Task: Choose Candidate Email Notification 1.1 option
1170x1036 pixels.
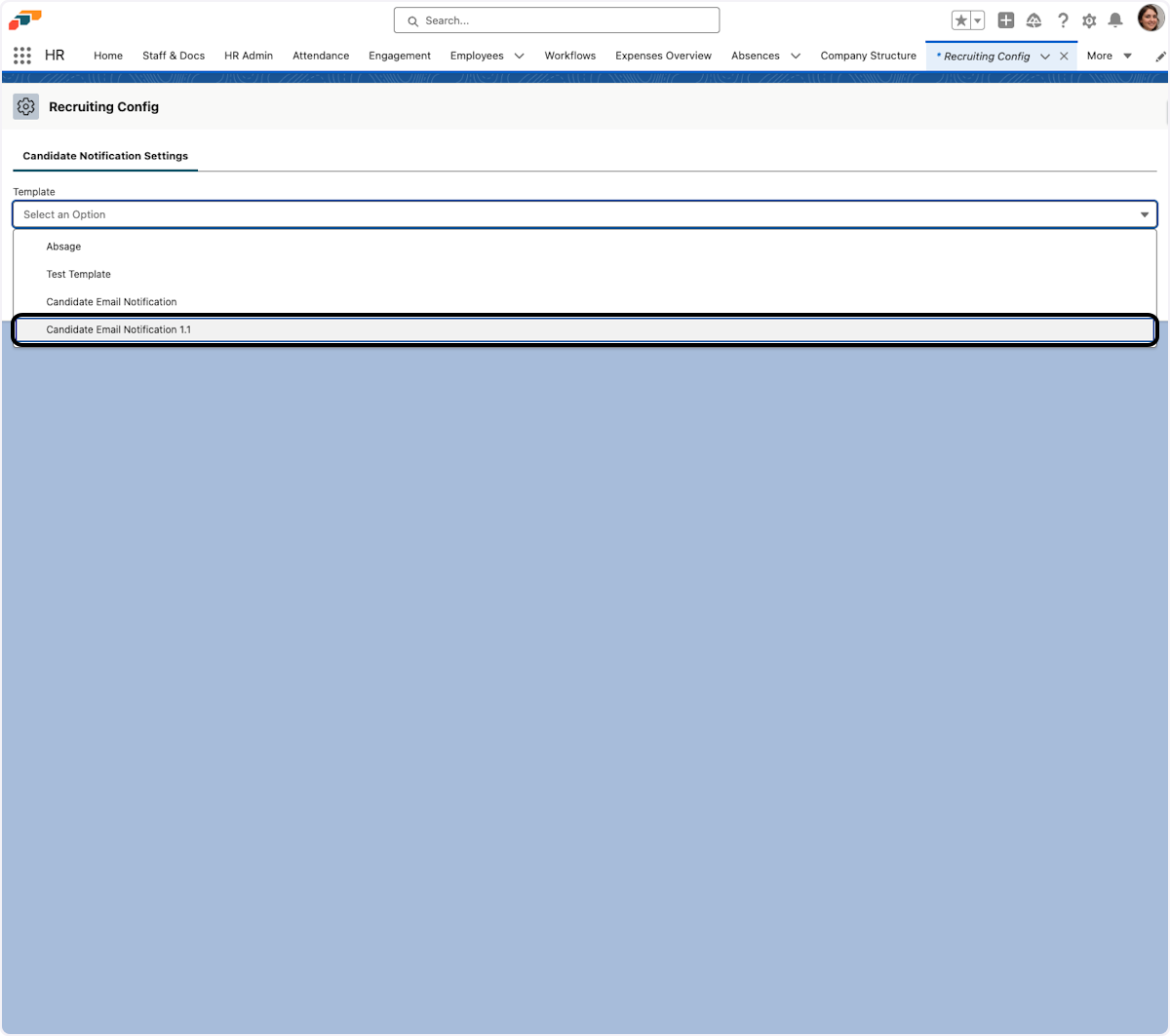Action: click(x=119, y=329)
